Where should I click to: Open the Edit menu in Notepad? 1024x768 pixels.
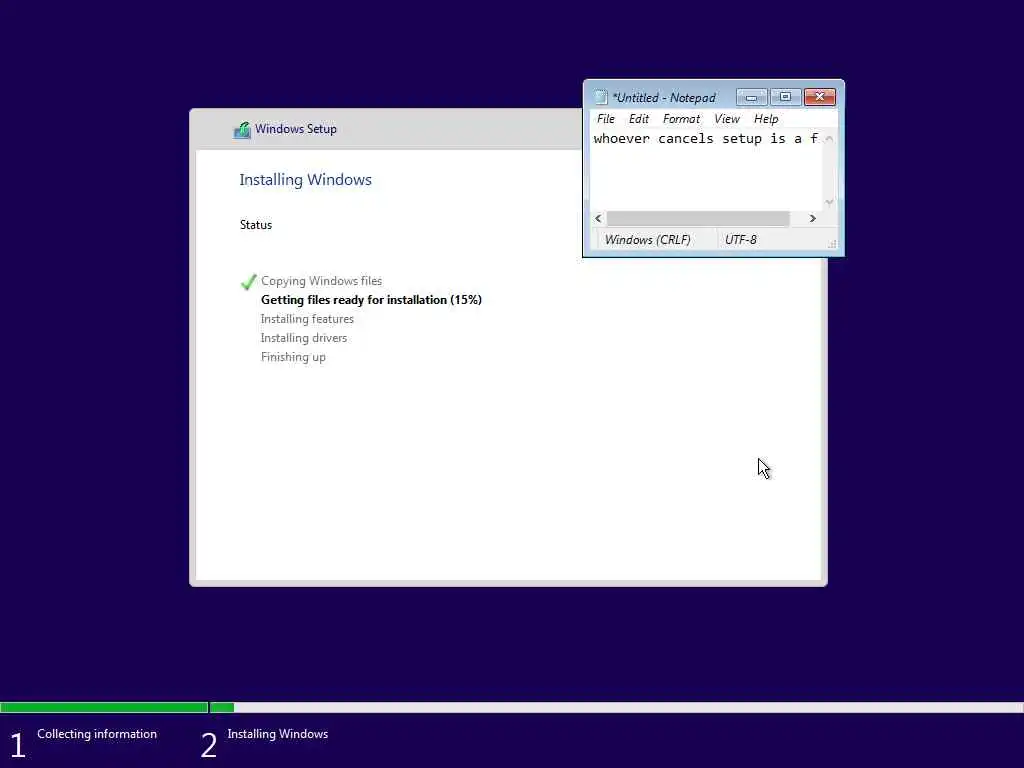tap(638, 119)
